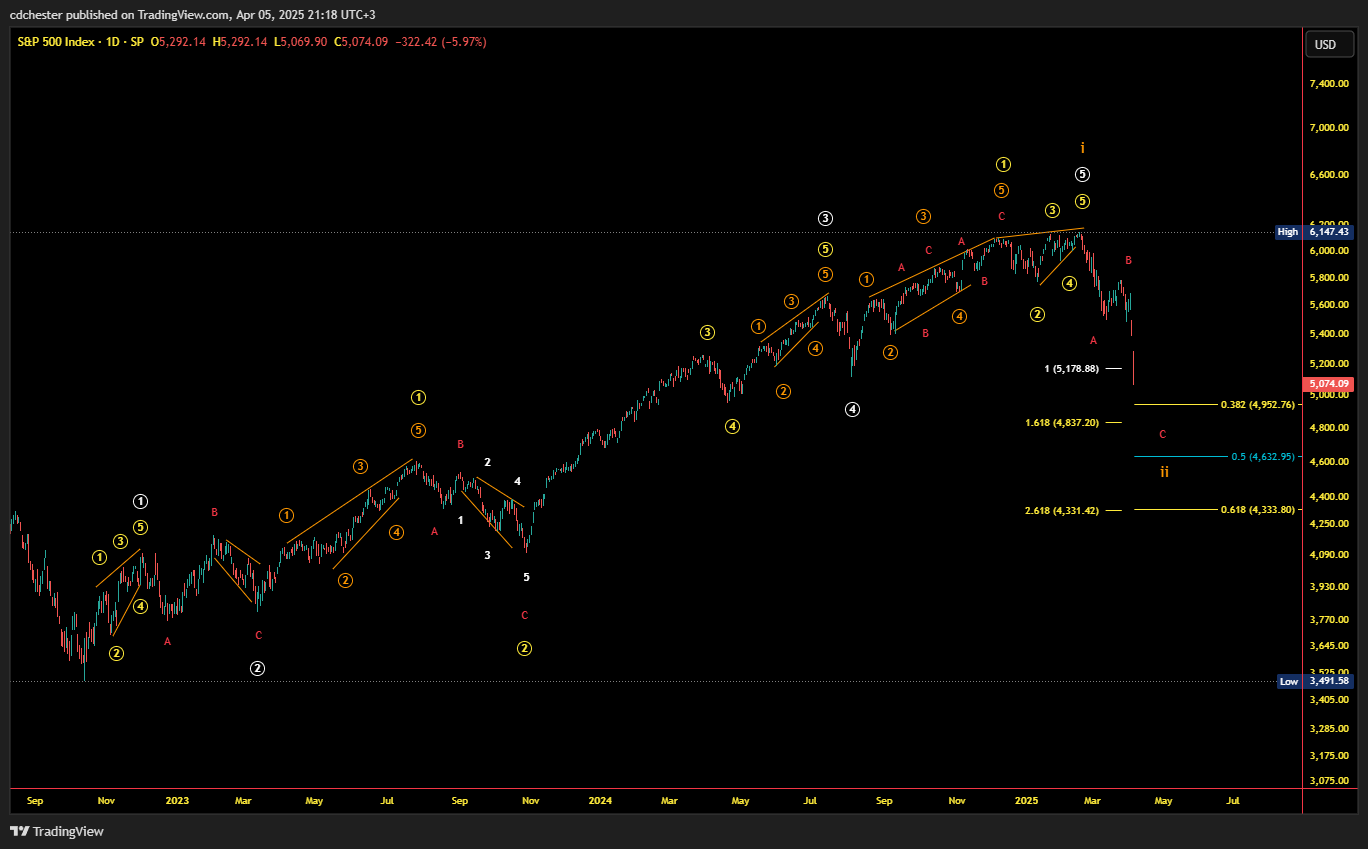Viewport: 1368px width, 849px height.
Task: Click the 4,090.00 price axis tick
Action: (x=1328, y=555)
